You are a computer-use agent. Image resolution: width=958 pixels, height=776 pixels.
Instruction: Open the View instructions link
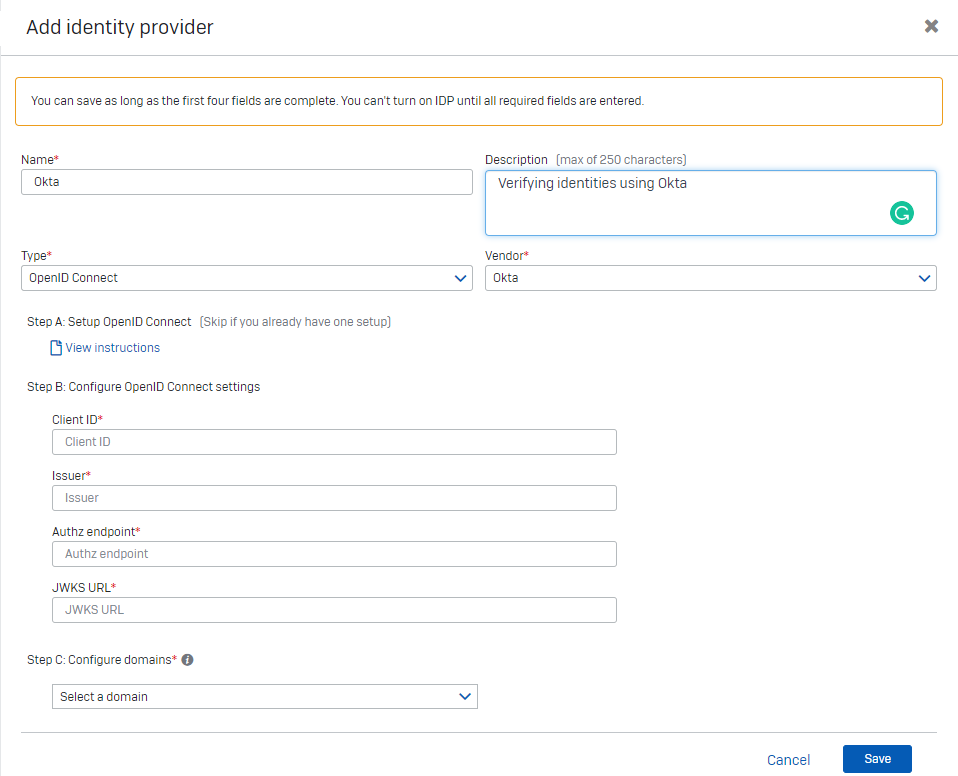pos(112,348)
